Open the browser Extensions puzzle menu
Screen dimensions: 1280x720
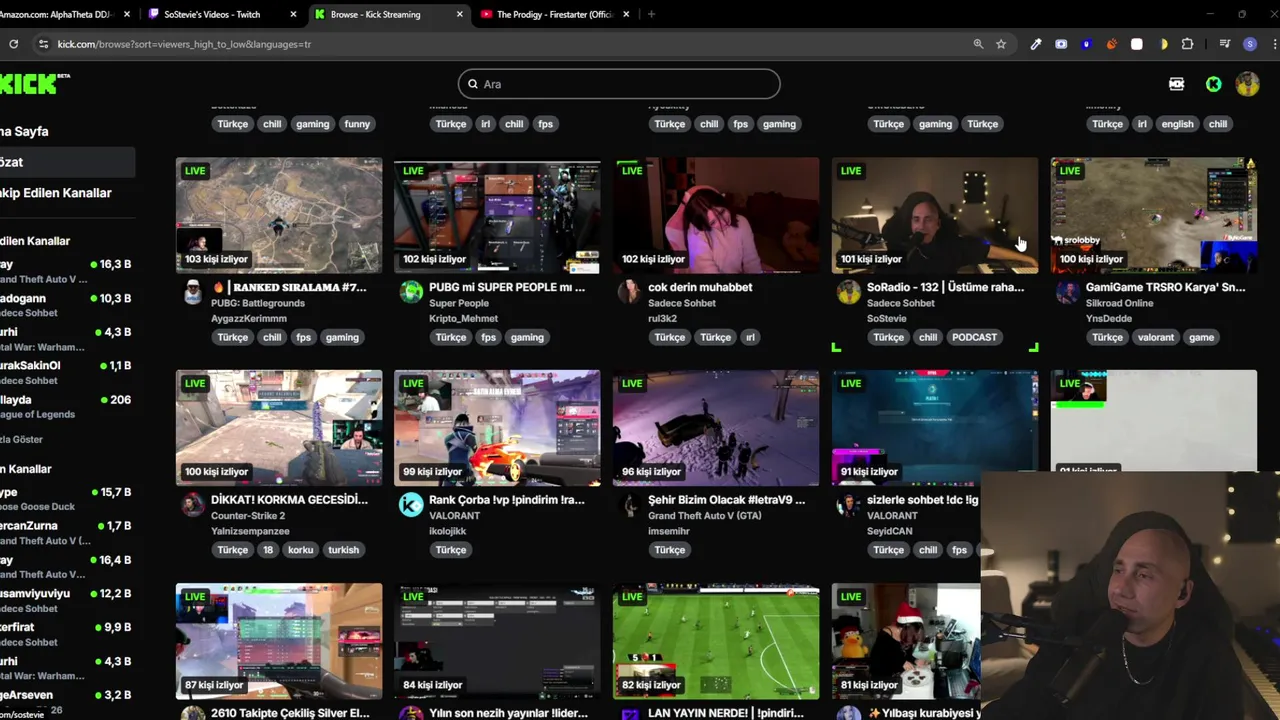pyautogui.click(x=1188, y=44)
